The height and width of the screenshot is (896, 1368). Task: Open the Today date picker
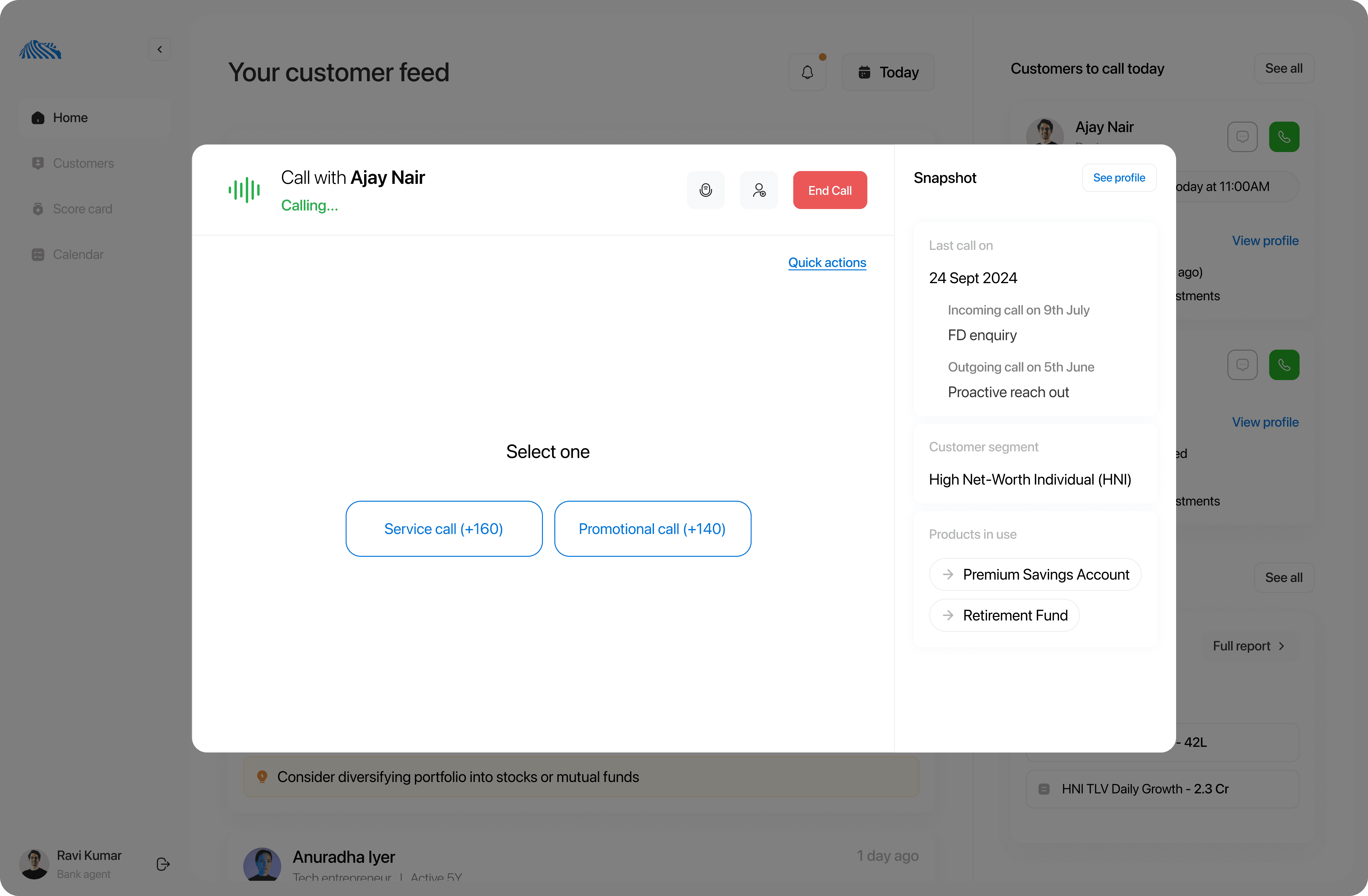point(888,72)
